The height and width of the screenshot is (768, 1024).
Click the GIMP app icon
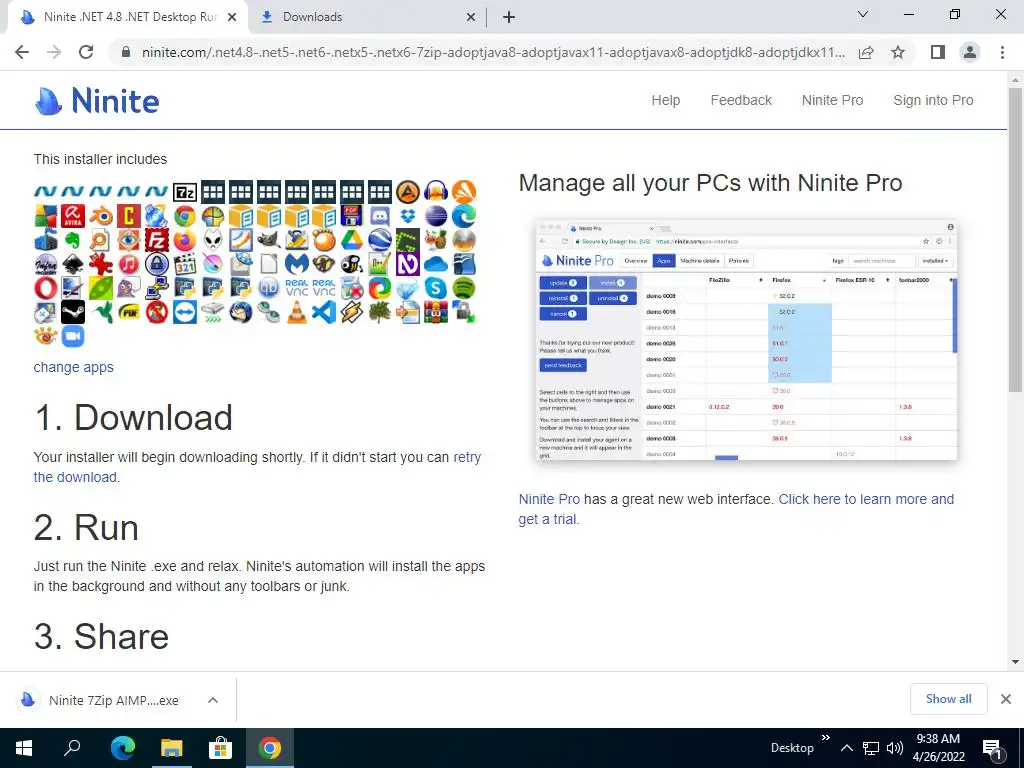[268, 240]
